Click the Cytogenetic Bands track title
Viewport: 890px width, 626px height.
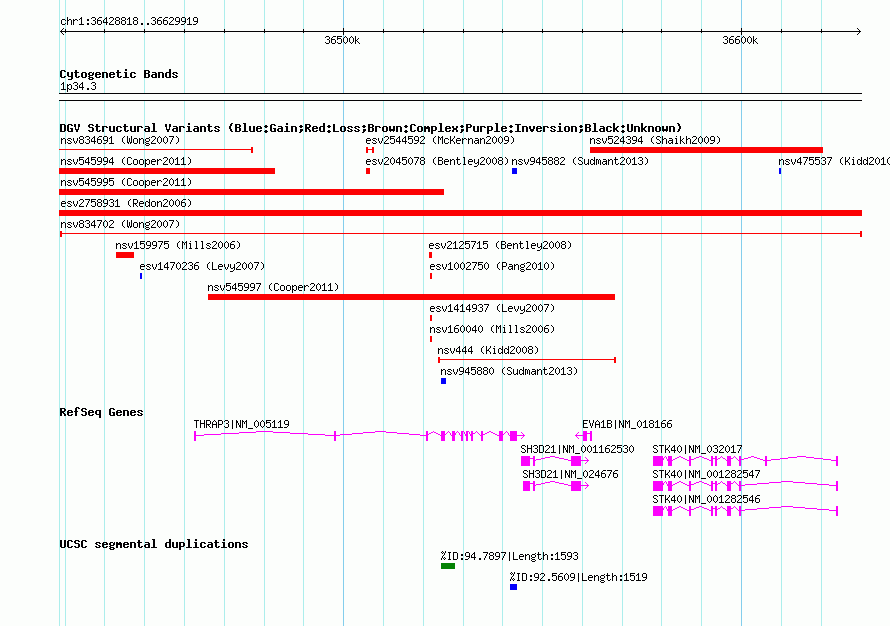[x=119, y=74]
